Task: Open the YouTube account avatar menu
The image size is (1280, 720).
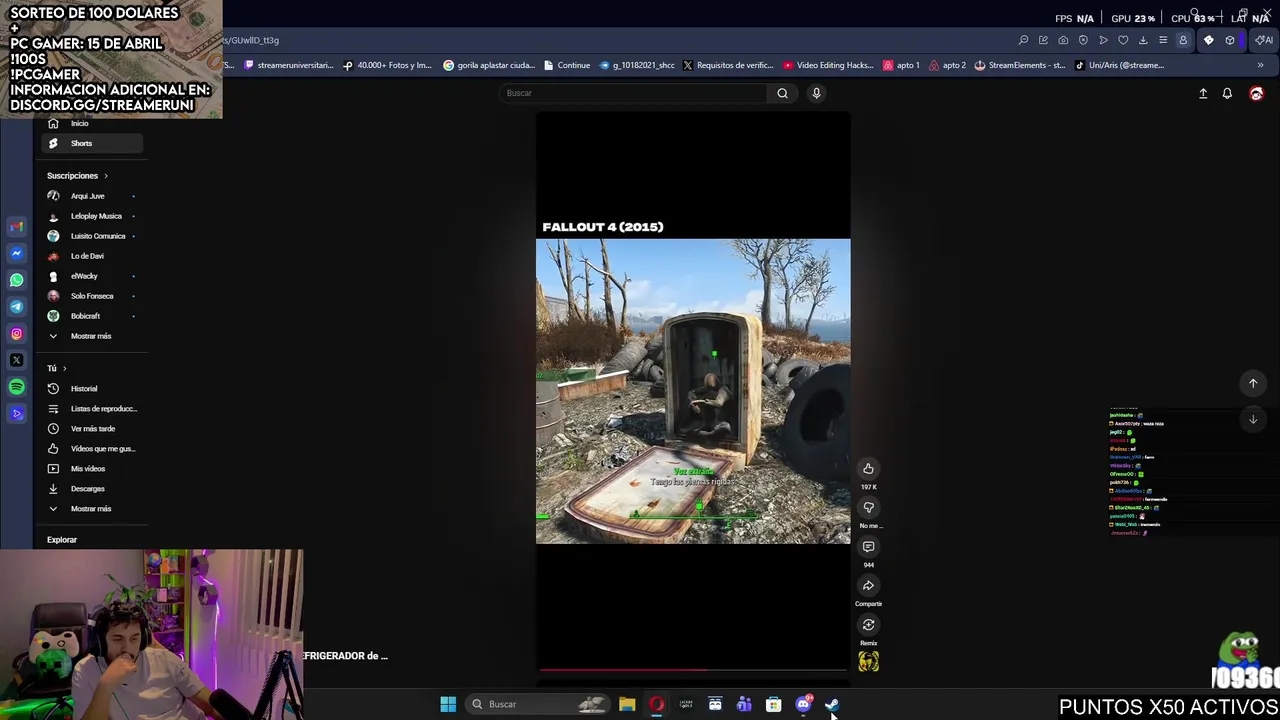Action: pos(1256,93)
